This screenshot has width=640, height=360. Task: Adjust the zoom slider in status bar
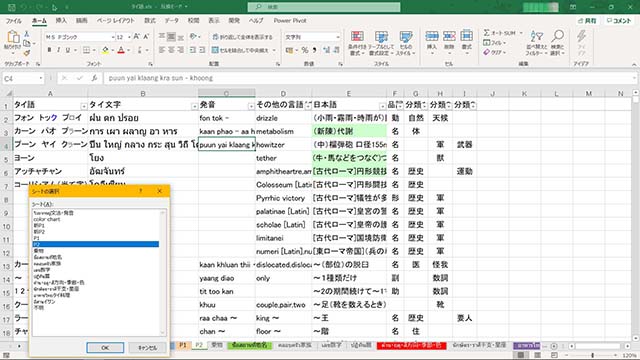point(592,356)
